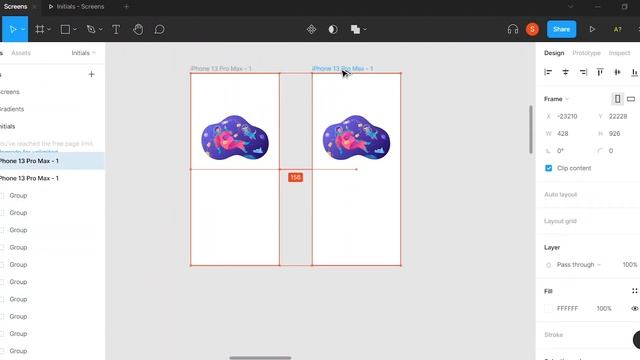Screen dimensions: 640x360
Task: Open the Frame type dropdown
Action: pyautogui.click(x=556, y=99)
